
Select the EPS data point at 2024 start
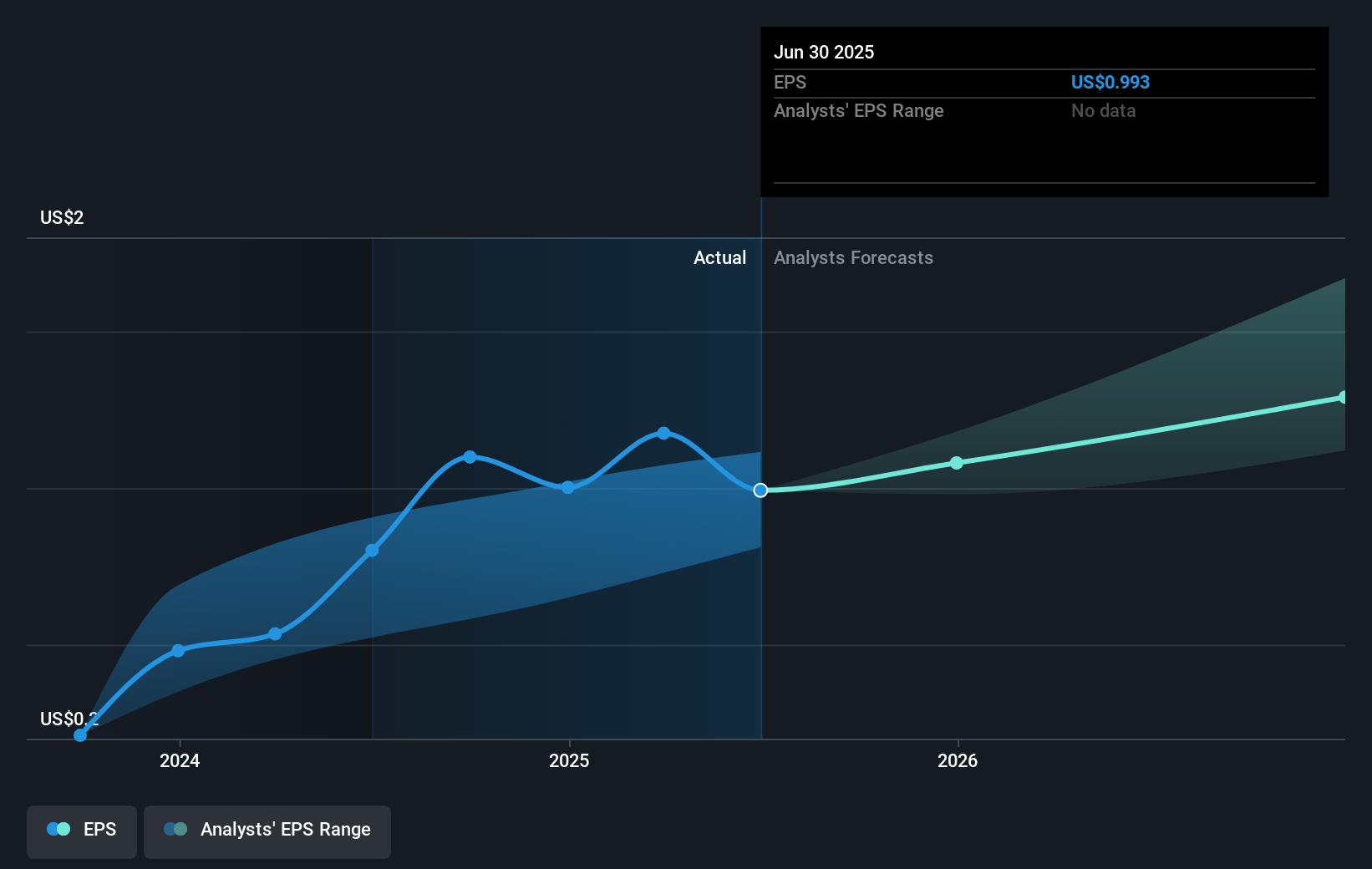(178, 651)
